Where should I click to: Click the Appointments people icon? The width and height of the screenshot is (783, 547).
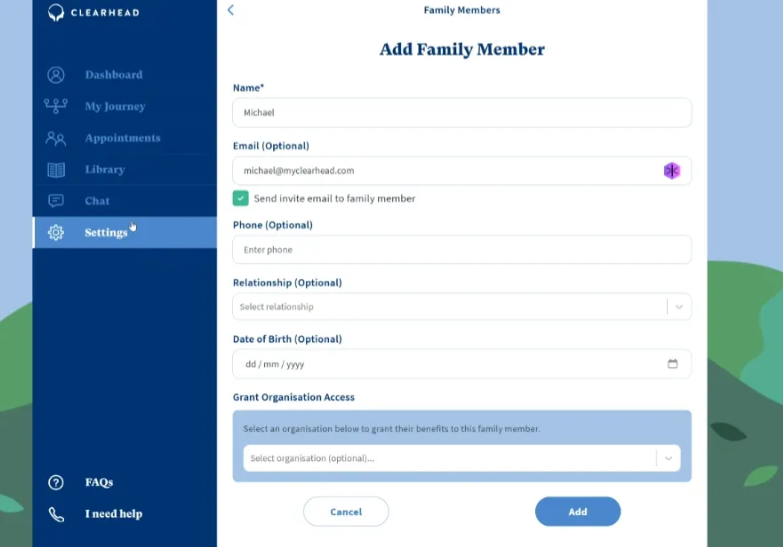click(x=55, y=138)
